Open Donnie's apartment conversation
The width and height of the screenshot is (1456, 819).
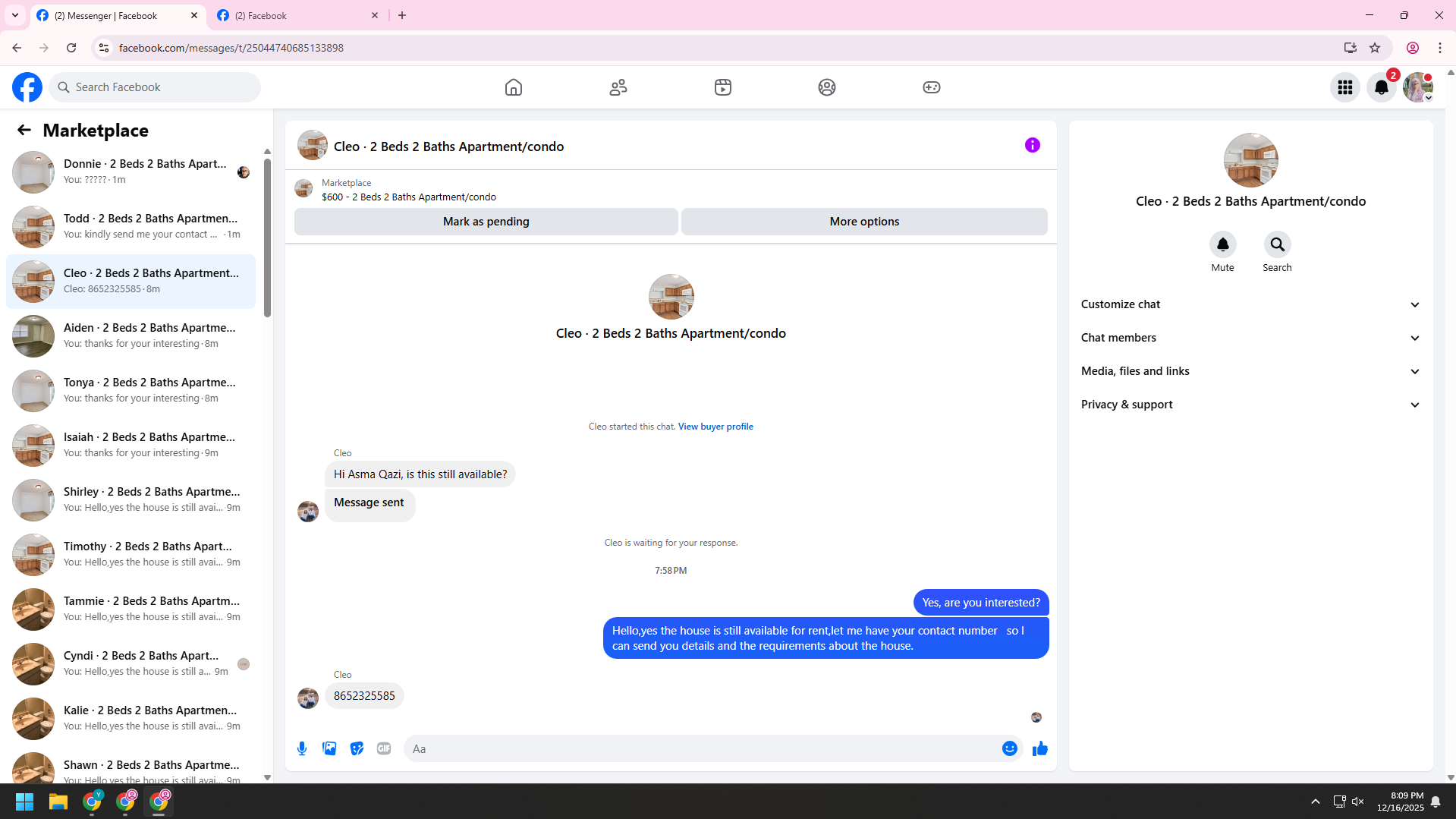pos(131,172)
